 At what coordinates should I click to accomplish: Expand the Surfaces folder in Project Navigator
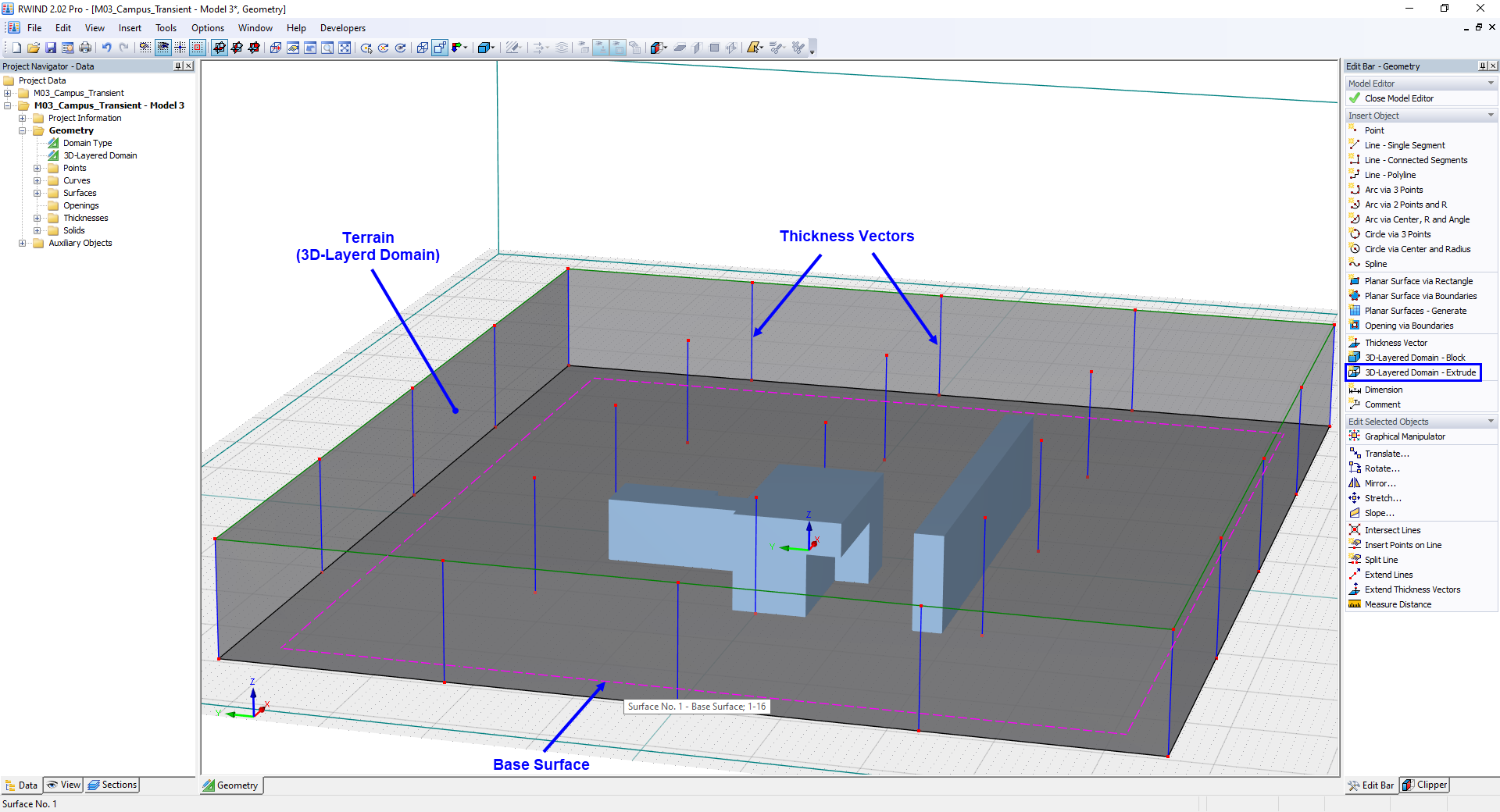(38, 193)
